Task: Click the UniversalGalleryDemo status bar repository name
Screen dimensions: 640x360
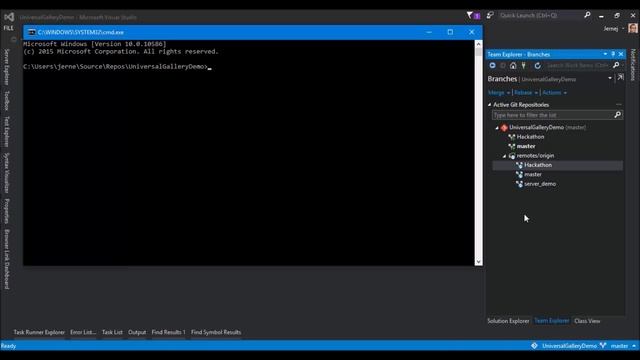Action: coord(569,346)
